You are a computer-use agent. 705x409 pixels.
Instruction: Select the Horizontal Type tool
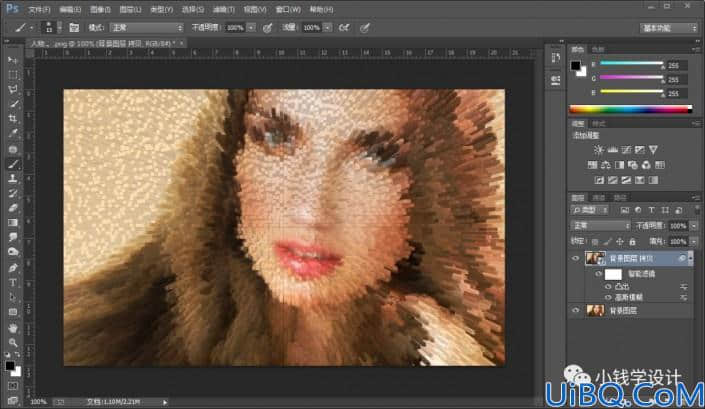(x=13, y=283)
